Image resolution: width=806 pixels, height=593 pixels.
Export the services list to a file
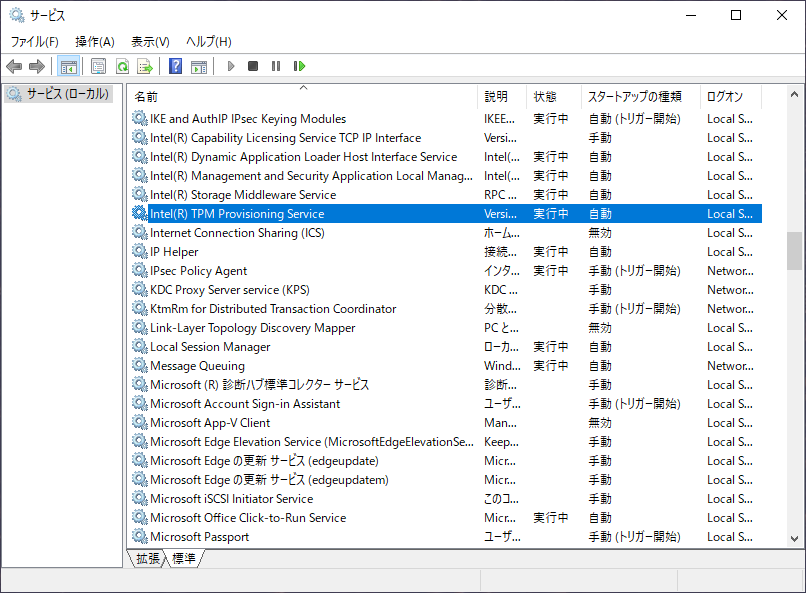point(145,66)
